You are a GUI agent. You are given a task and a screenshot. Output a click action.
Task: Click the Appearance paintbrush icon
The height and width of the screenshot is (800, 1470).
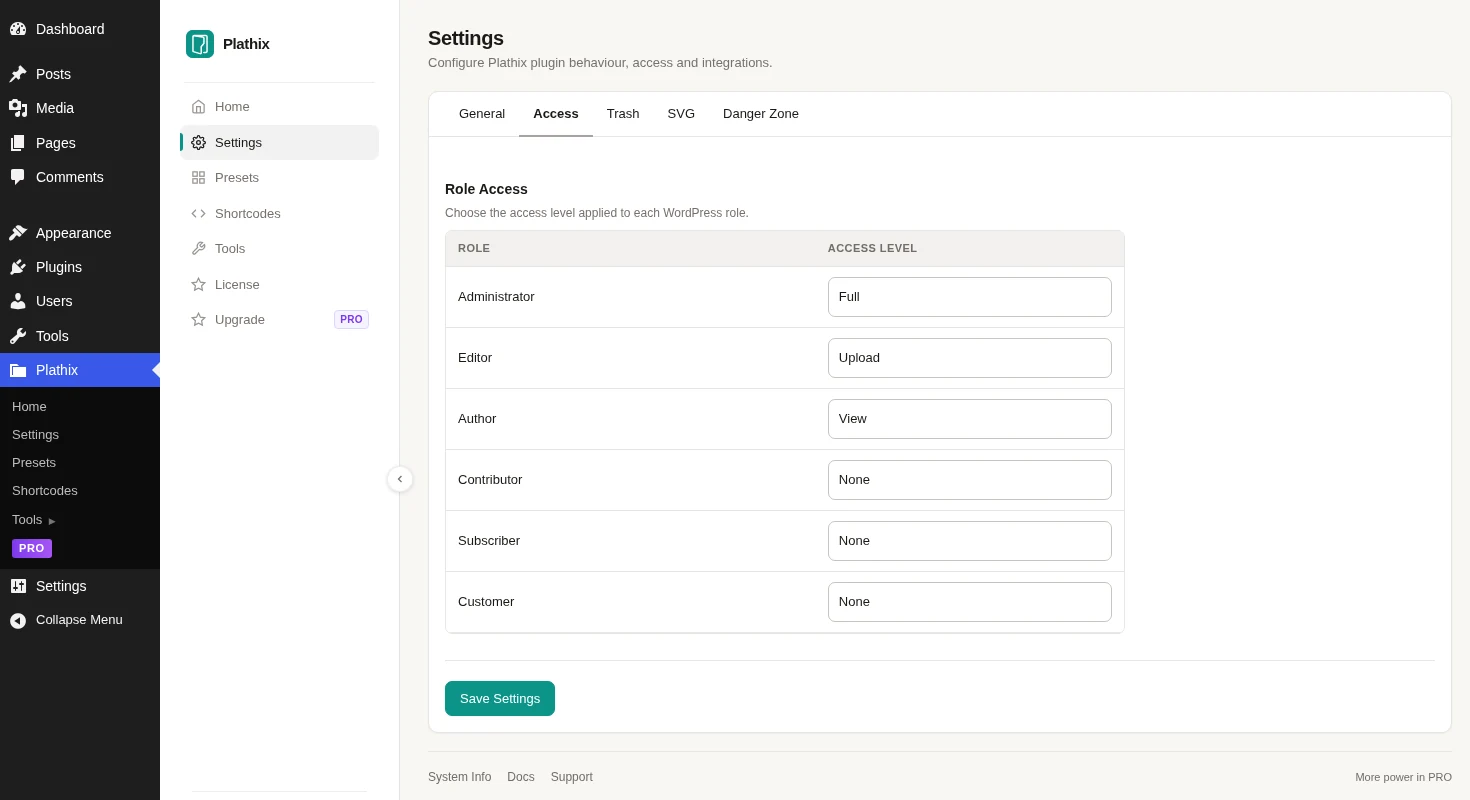click(x=18, y=233)
